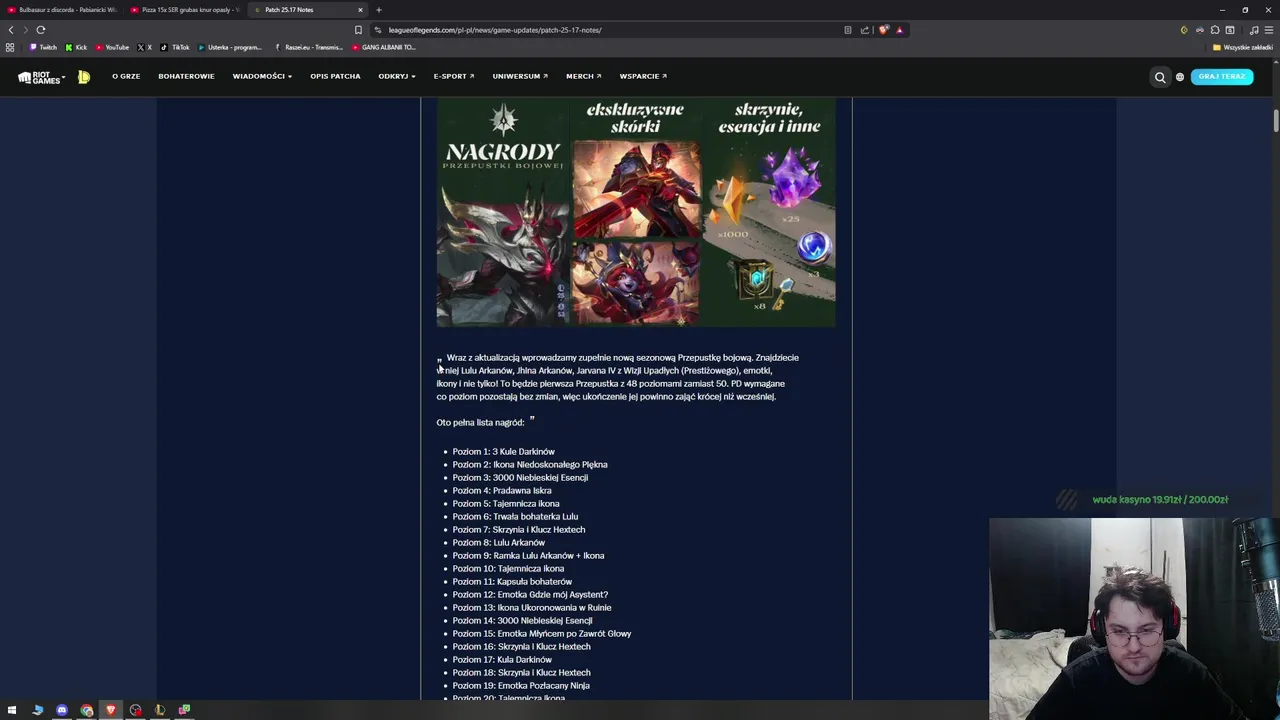
Task: Click the battle pass rewards image
Action: (x=636, y=212)
